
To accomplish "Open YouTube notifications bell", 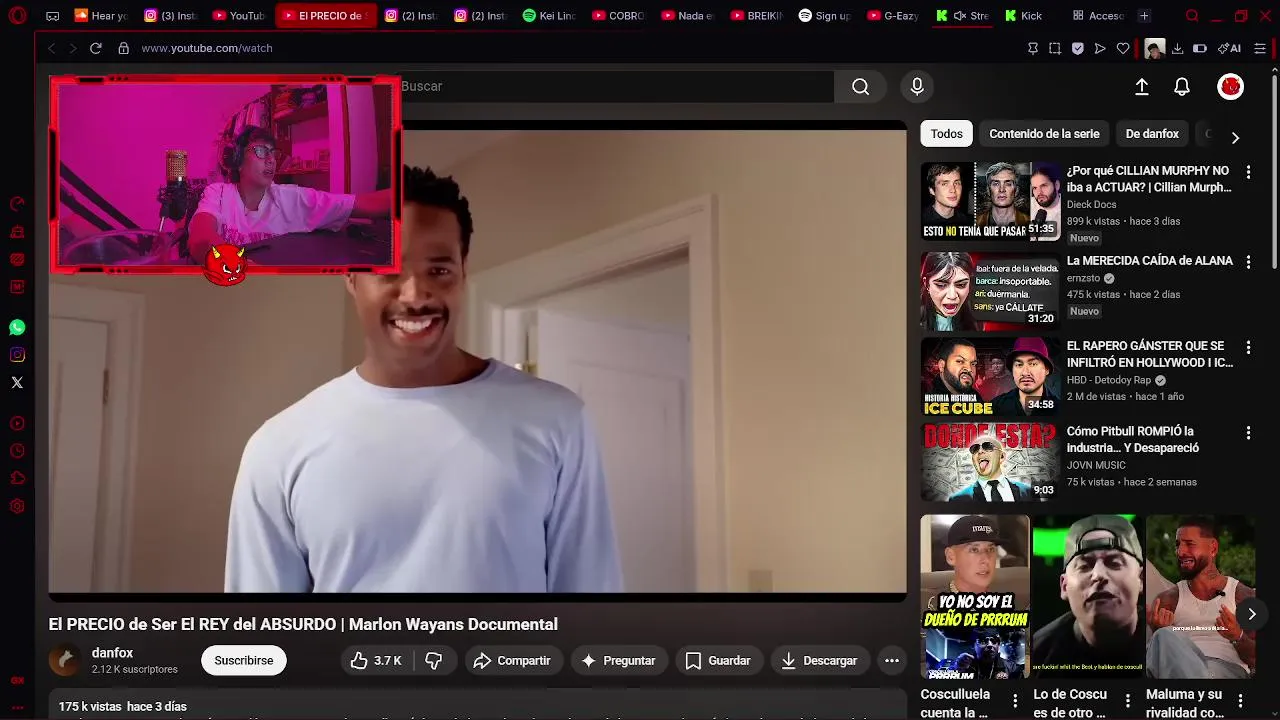I will click(1182, 87).
